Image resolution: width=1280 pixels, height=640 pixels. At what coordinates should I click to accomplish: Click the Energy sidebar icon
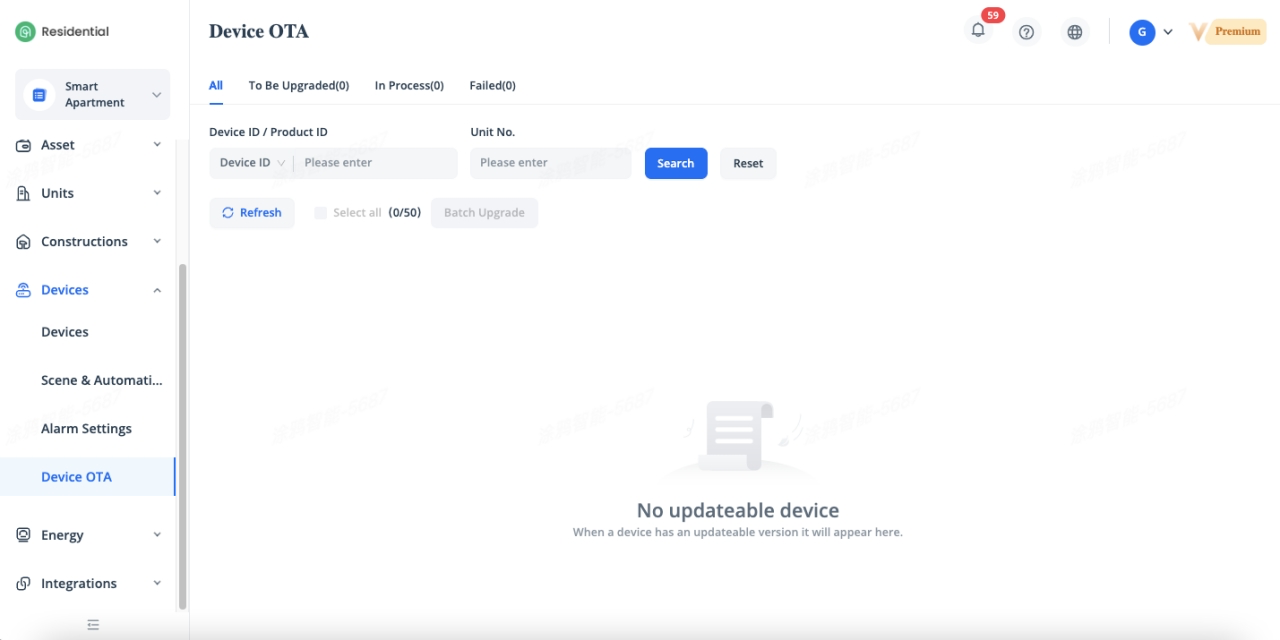coord(24,535)
